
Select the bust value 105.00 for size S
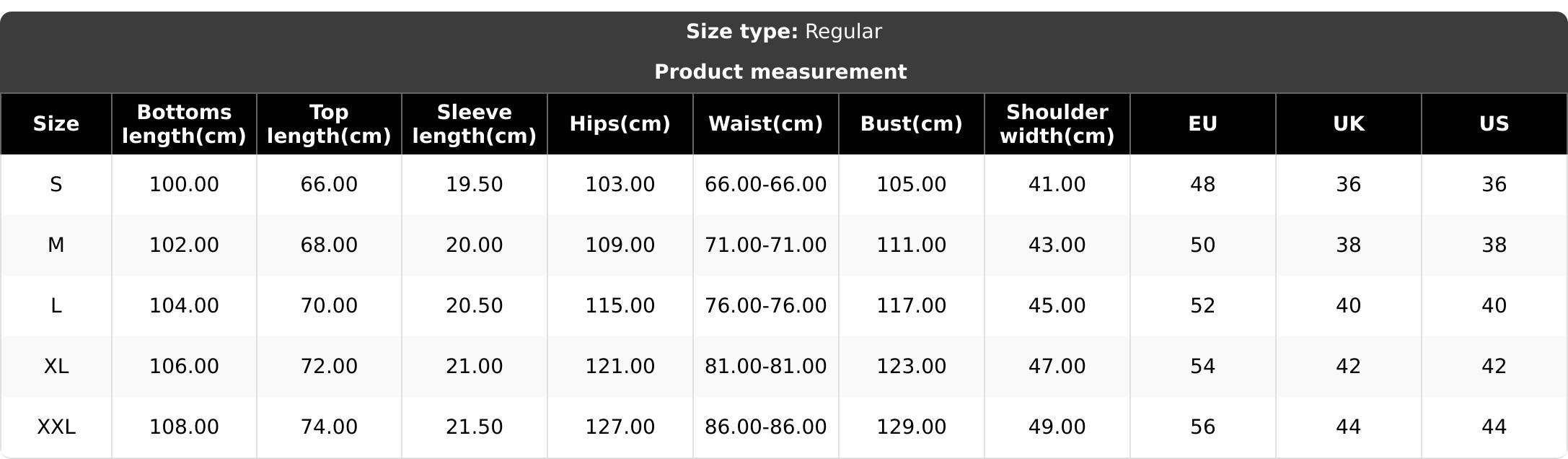(x=911, y=185)
